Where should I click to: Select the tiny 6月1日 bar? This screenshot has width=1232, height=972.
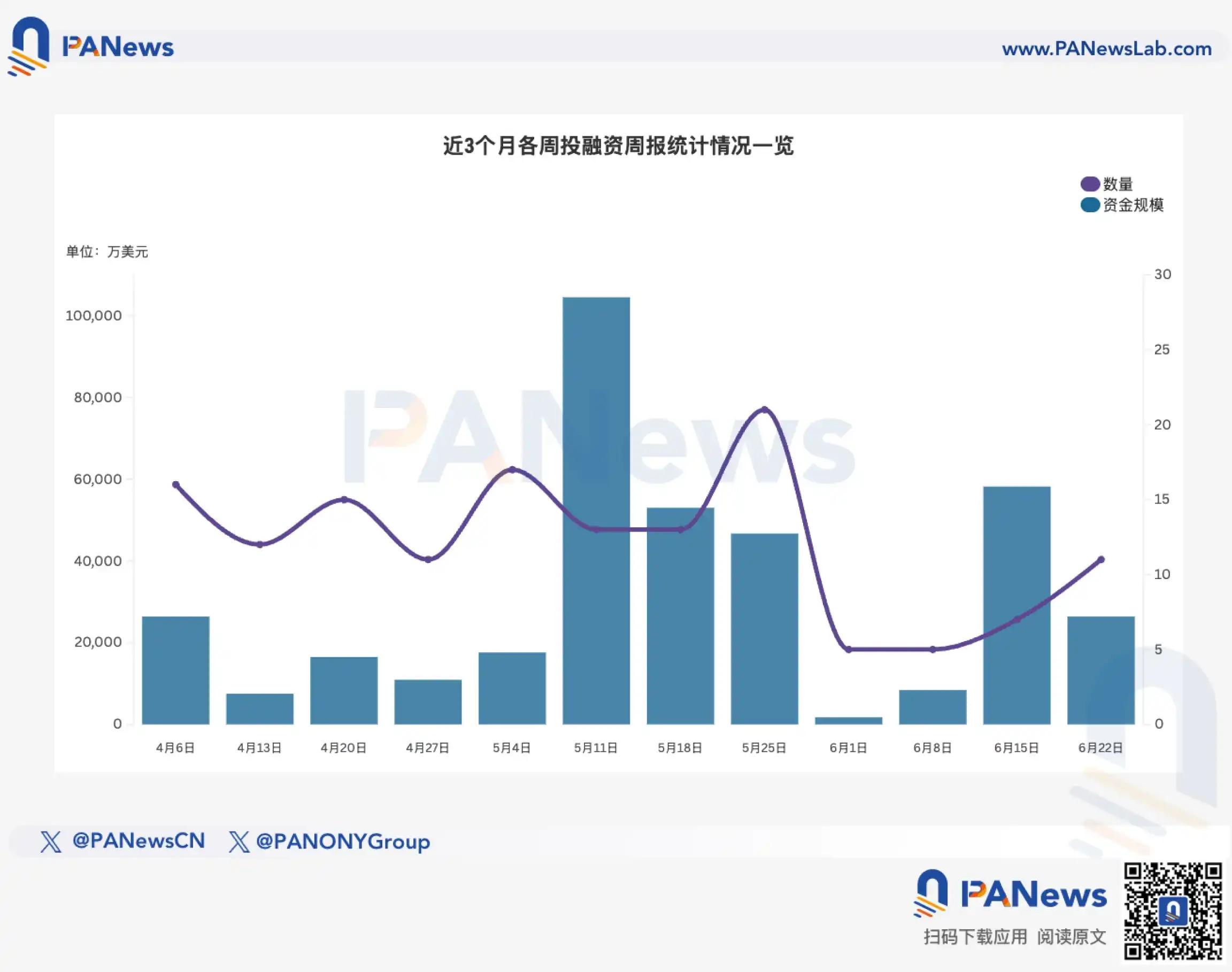tap(849, 721)
